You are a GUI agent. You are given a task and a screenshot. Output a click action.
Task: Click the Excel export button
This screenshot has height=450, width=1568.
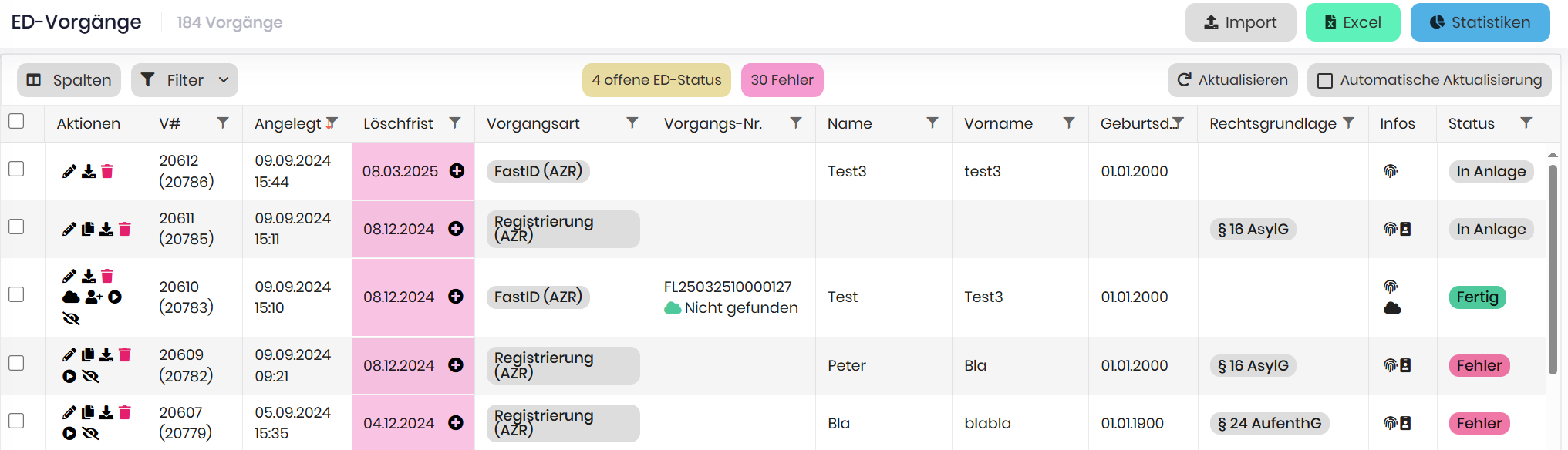(1352, 22)
